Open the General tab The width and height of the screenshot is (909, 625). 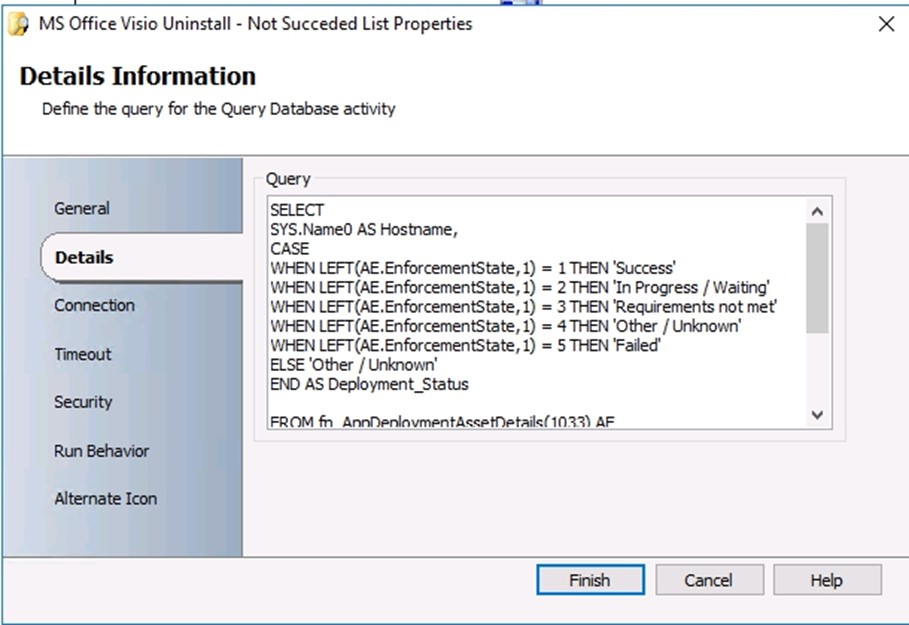coord(82,209)
